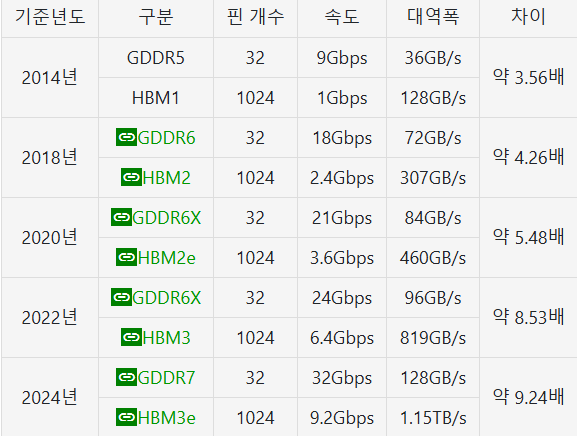
Task: Open the HBM2 link
Action: pos(156,178)
